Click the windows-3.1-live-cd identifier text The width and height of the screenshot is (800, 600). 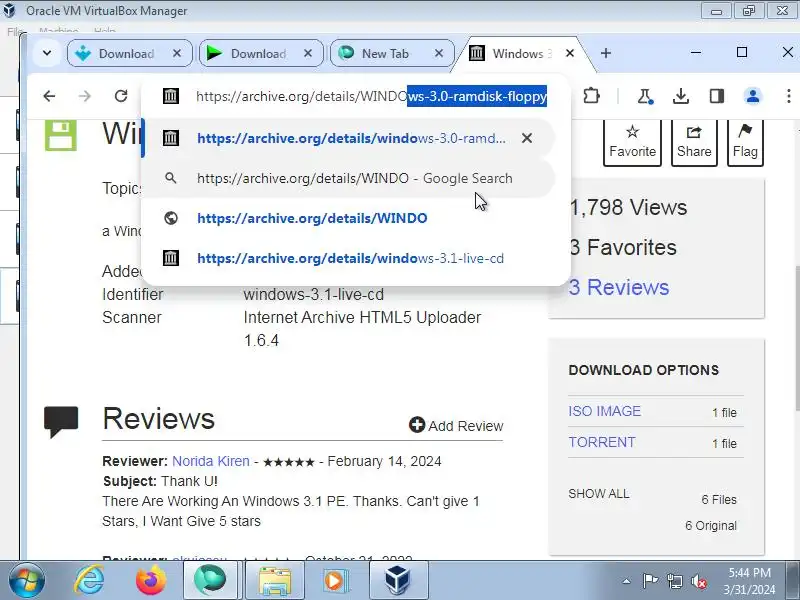313,294
